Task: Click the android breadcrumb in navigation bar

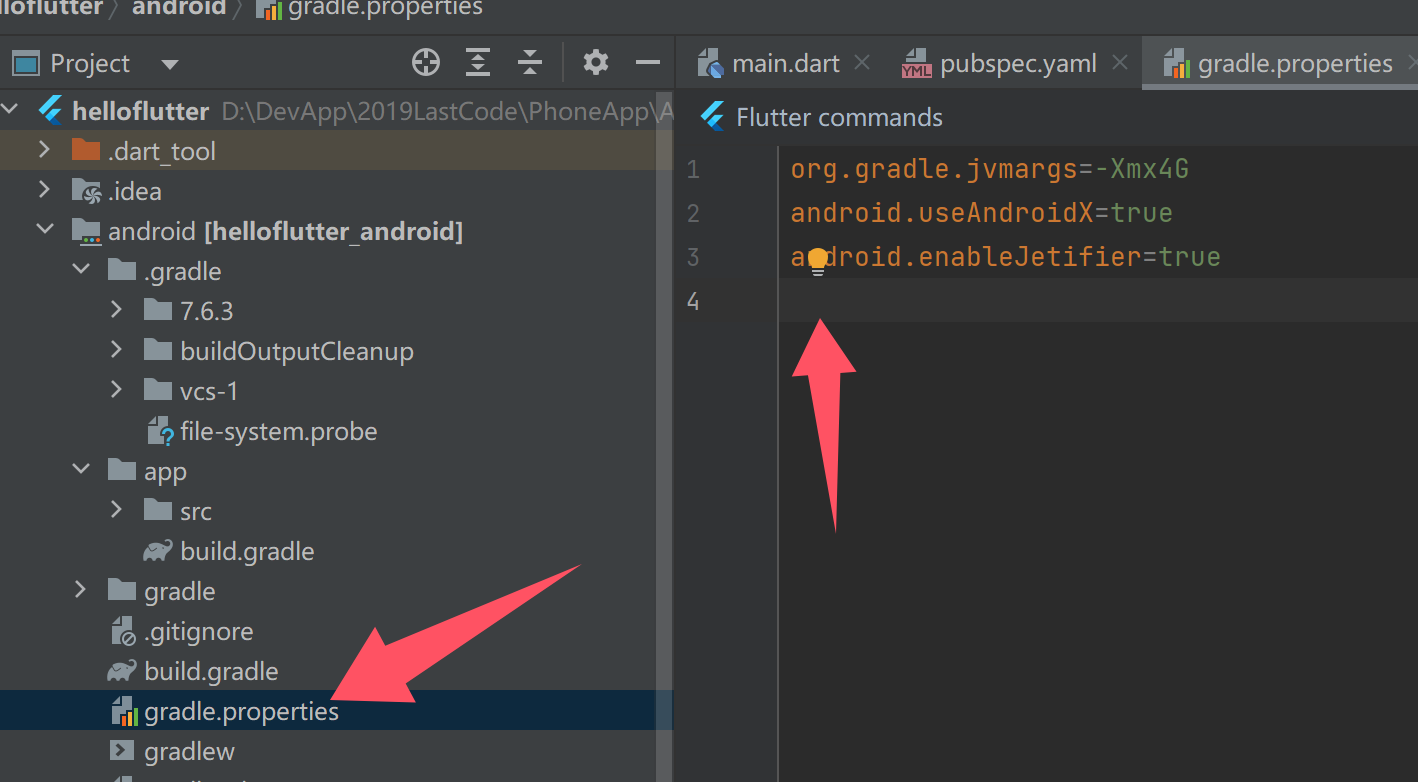Action: click(179, 8)
